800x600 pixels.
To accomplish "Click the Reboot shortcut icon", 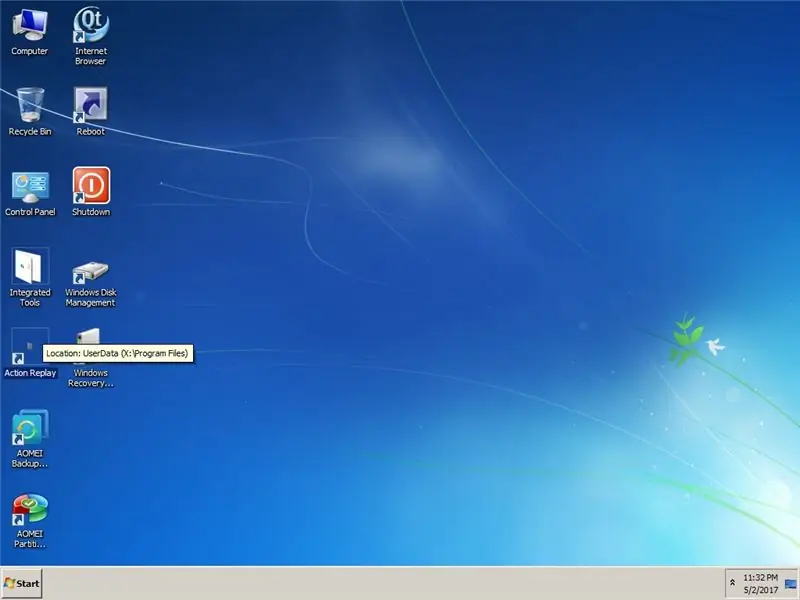I will coord(90,105).
